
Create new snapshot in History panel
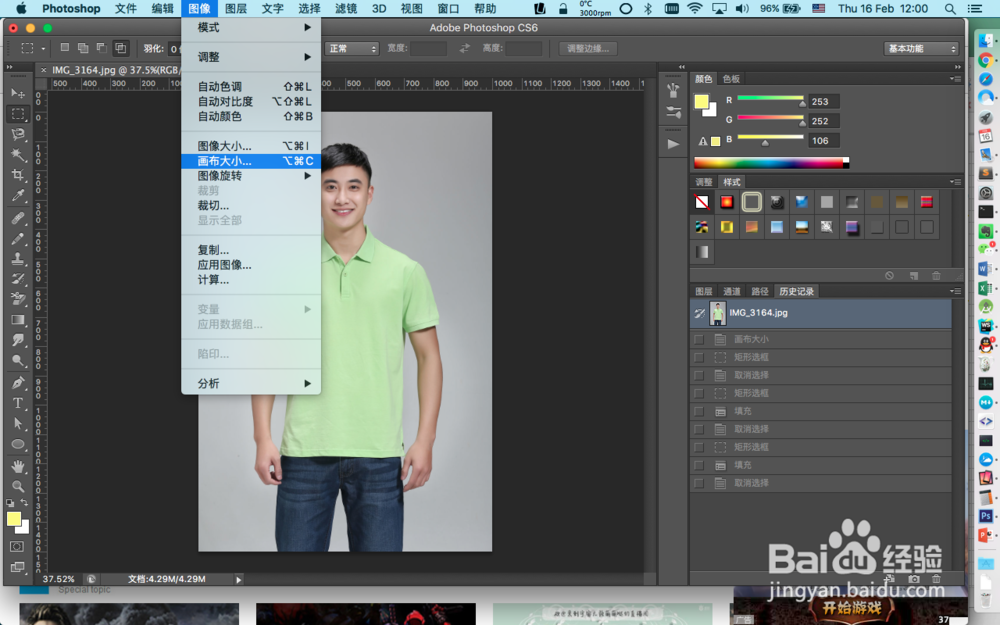click(x=914, y=578)
